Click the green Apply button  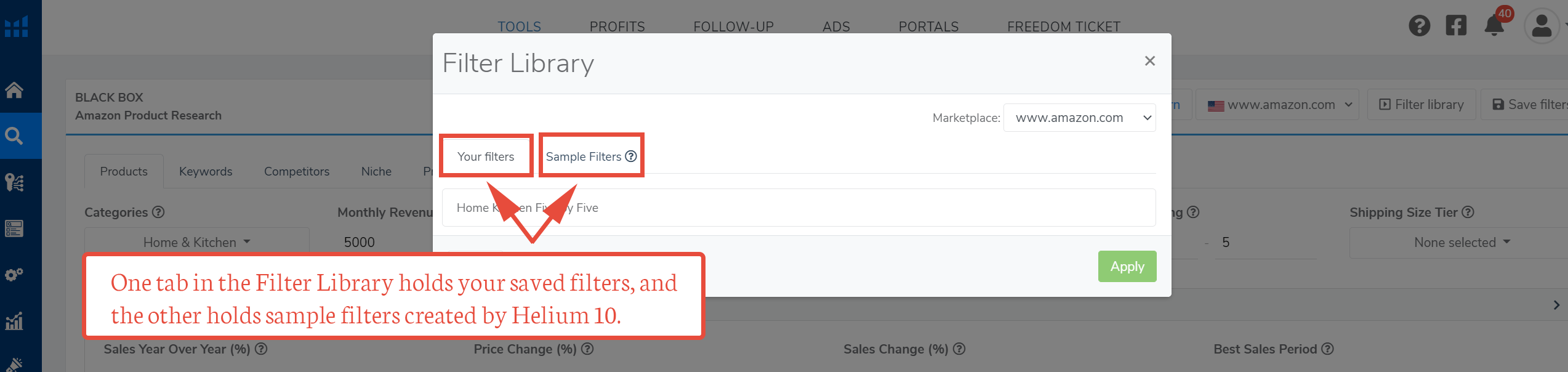pos(1127,267)
